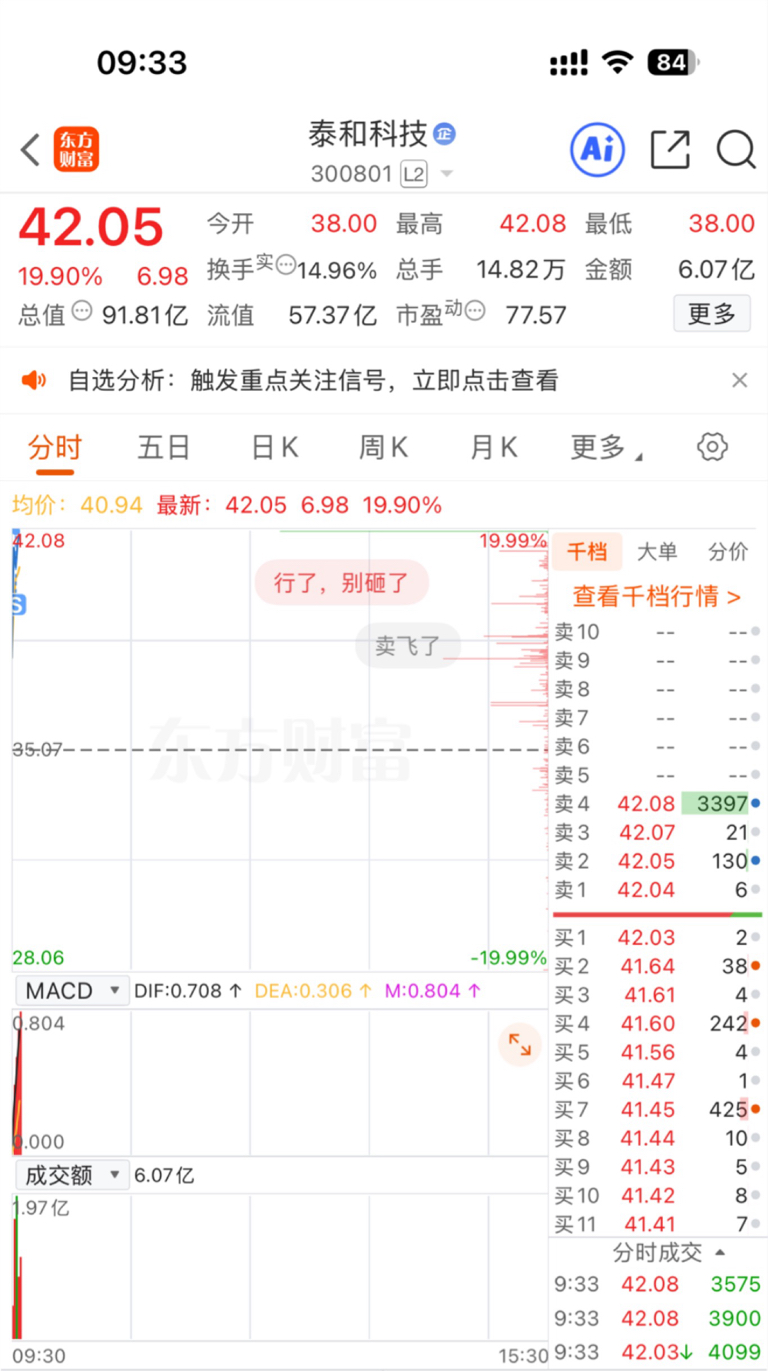
Task: Open 查看千档行情 link
Action: (657, 597)
